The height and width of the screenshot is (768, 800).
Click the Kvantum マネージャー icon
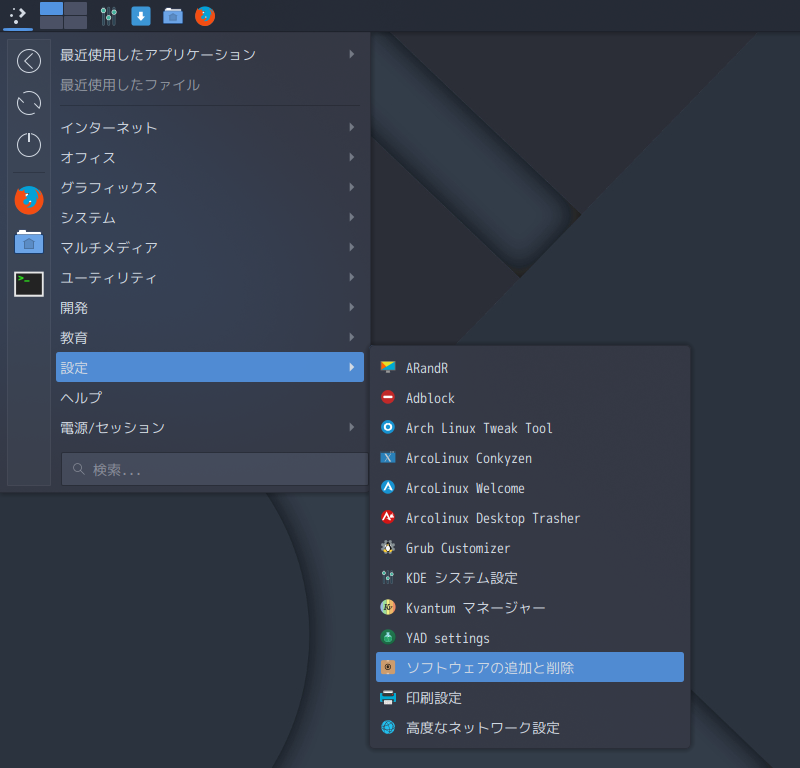[x=388, y=607]
